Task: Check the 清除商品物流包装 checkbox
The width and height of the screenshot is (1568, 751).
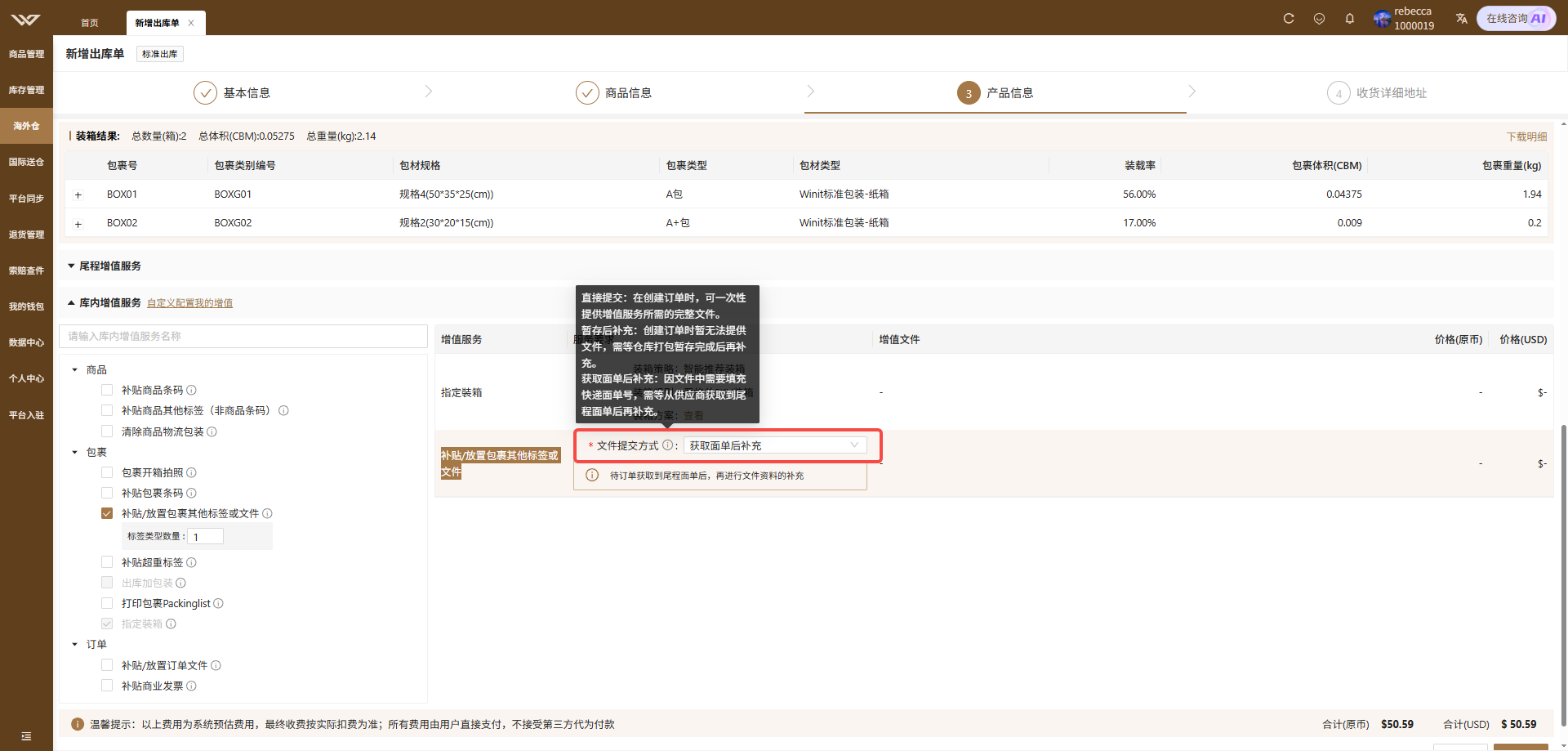Action: [107, 431]
